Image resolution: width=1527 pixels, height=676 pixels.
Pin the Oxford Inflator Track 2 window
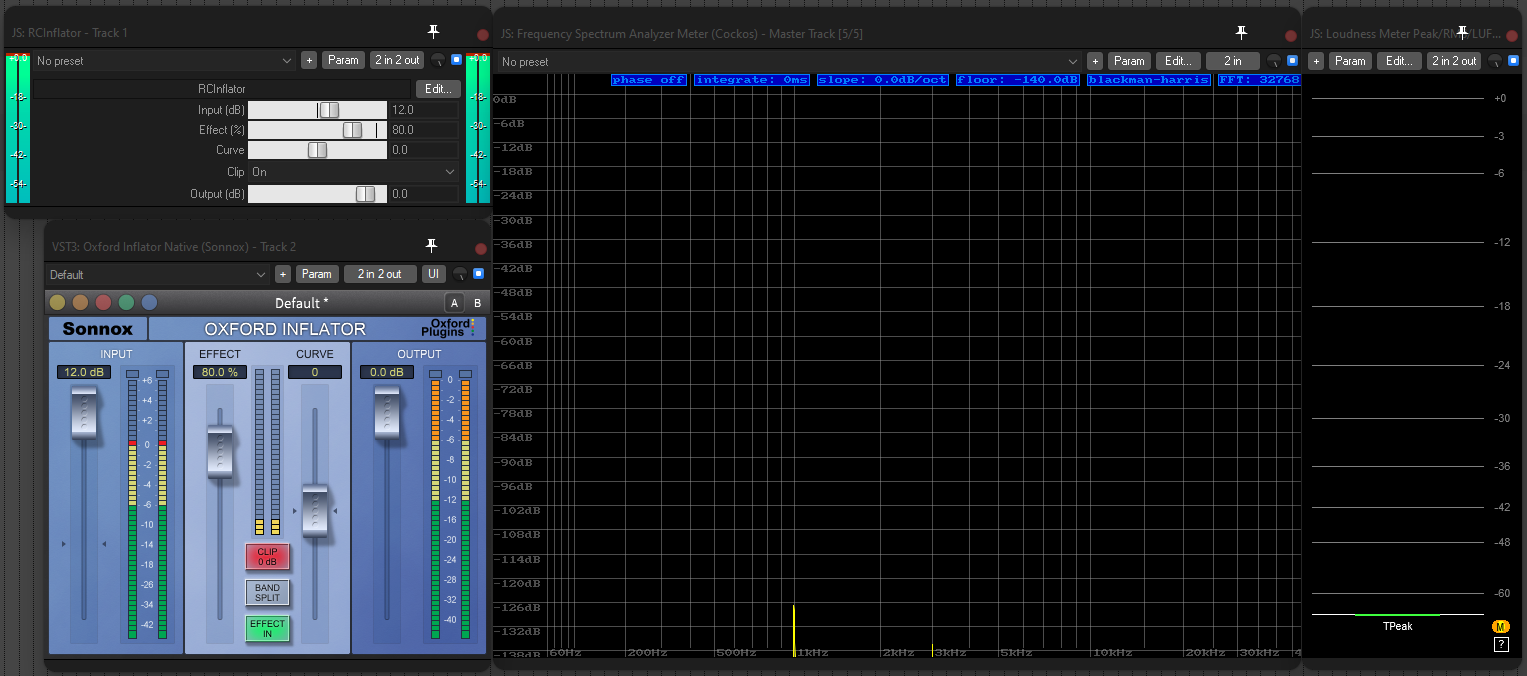[431, 245]
